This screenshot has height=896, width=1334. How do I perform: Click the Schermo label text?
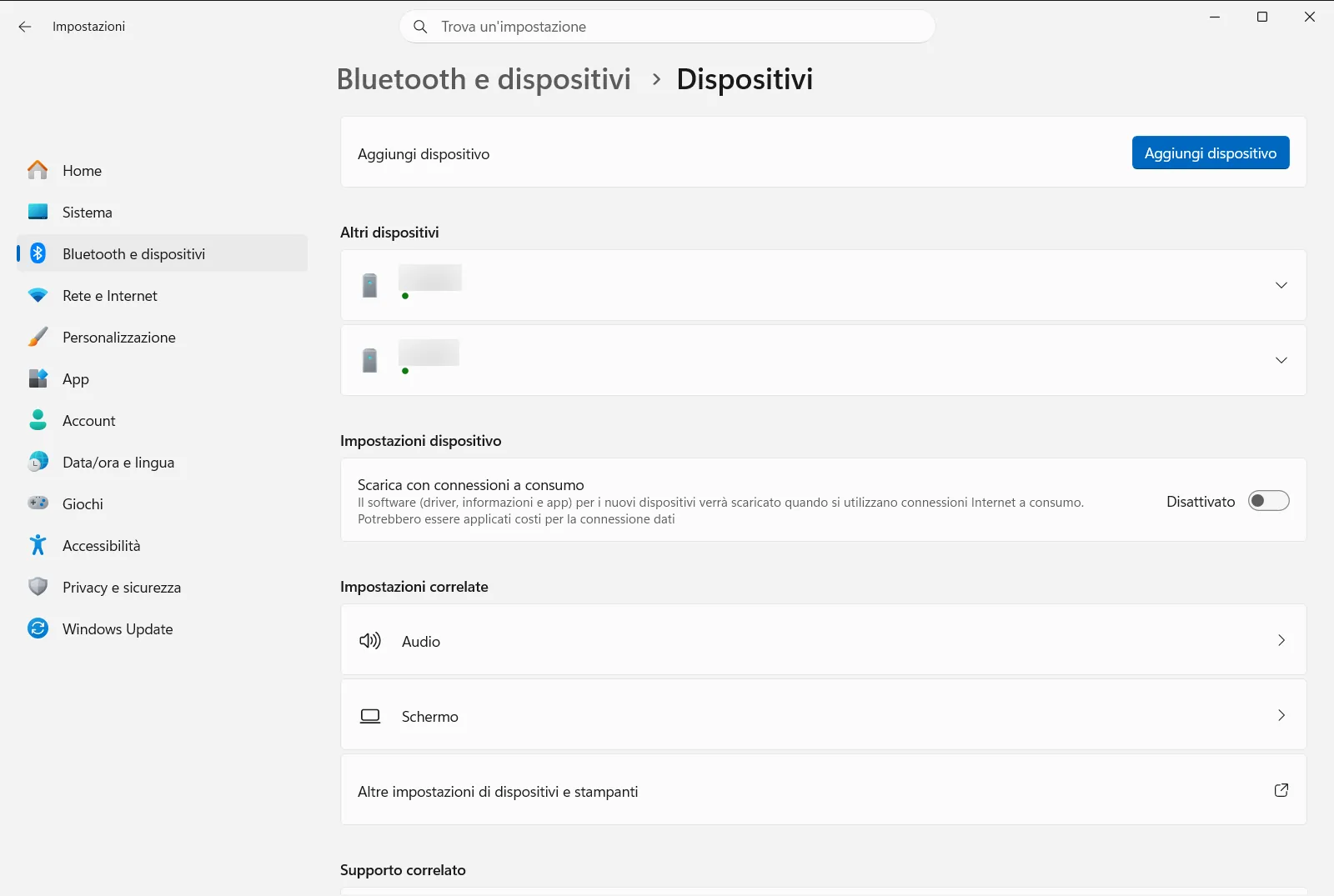(x=430, y=717)
